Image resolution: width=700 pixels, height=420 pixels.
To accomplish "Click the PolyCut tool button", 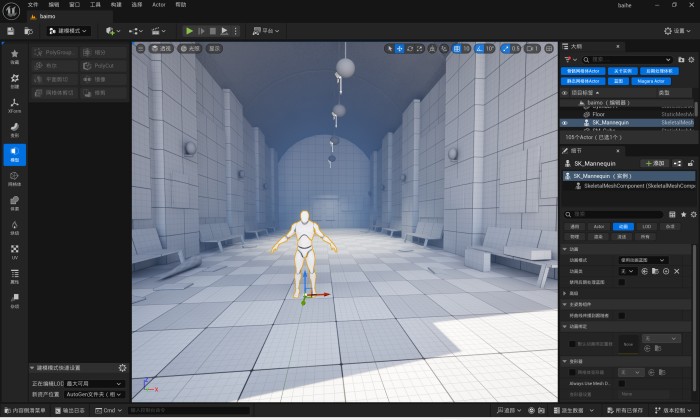I will point(104,66).
